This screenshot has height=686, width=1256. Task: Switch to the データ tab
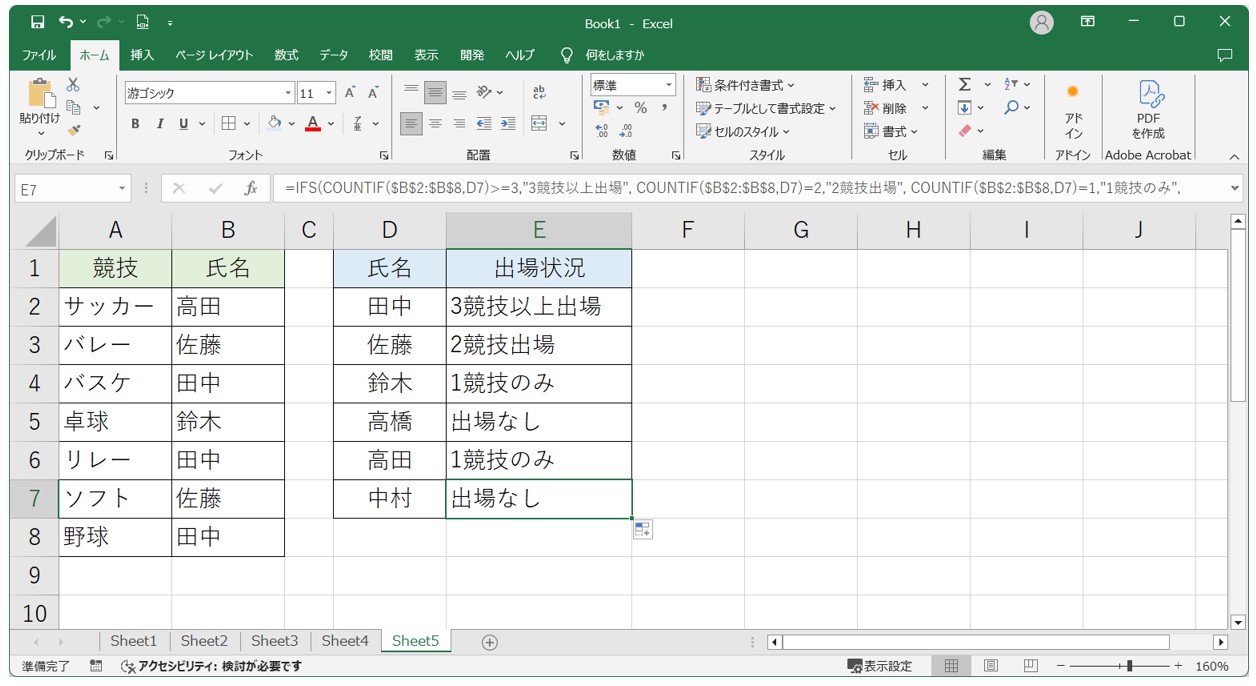[334, 55]
